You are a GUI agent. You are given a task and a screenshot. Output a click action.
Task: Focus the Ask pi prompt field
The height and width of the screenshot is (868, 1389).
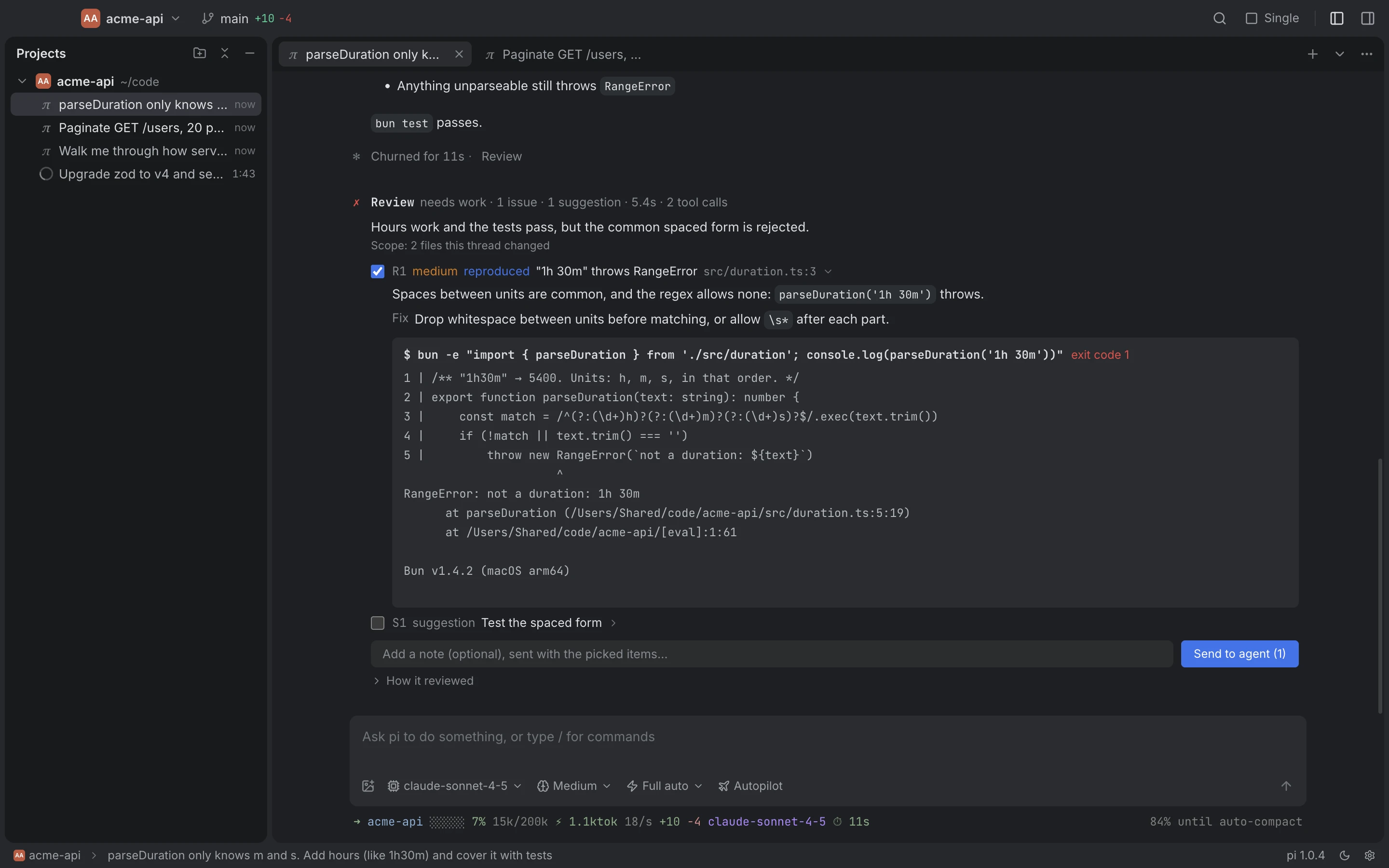[x=828, y=737]
